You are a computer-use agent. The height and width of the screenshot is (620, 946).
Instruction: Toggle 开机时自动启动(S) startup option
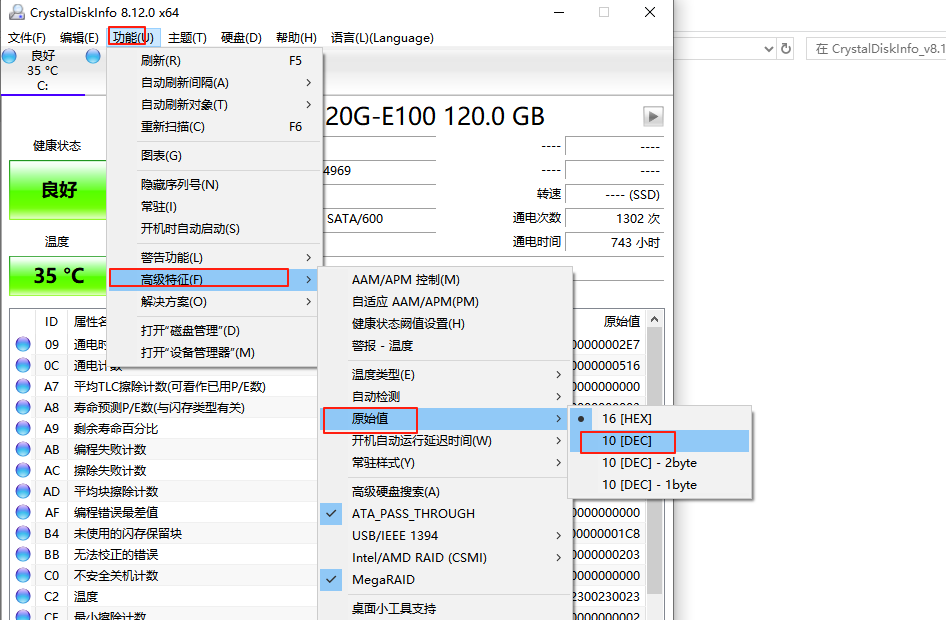pos(214,229)
